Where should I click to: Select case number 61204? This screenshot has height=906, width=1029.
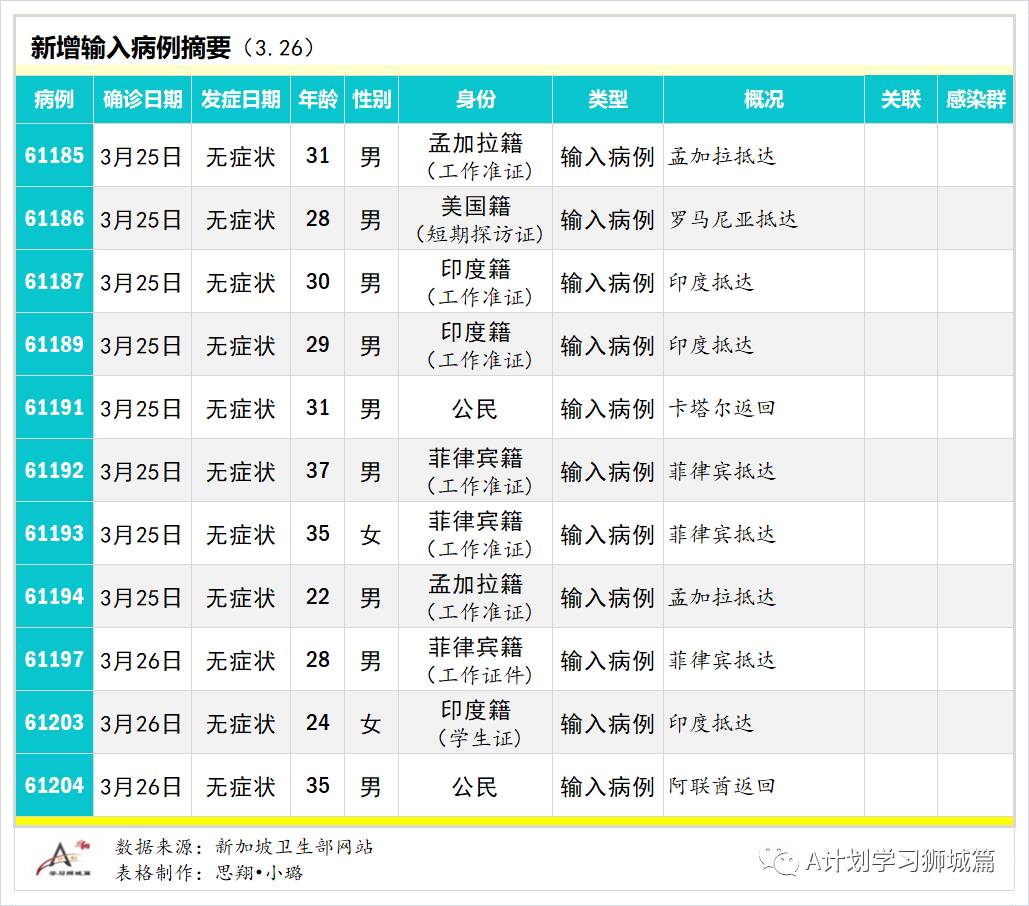[55, 786]
